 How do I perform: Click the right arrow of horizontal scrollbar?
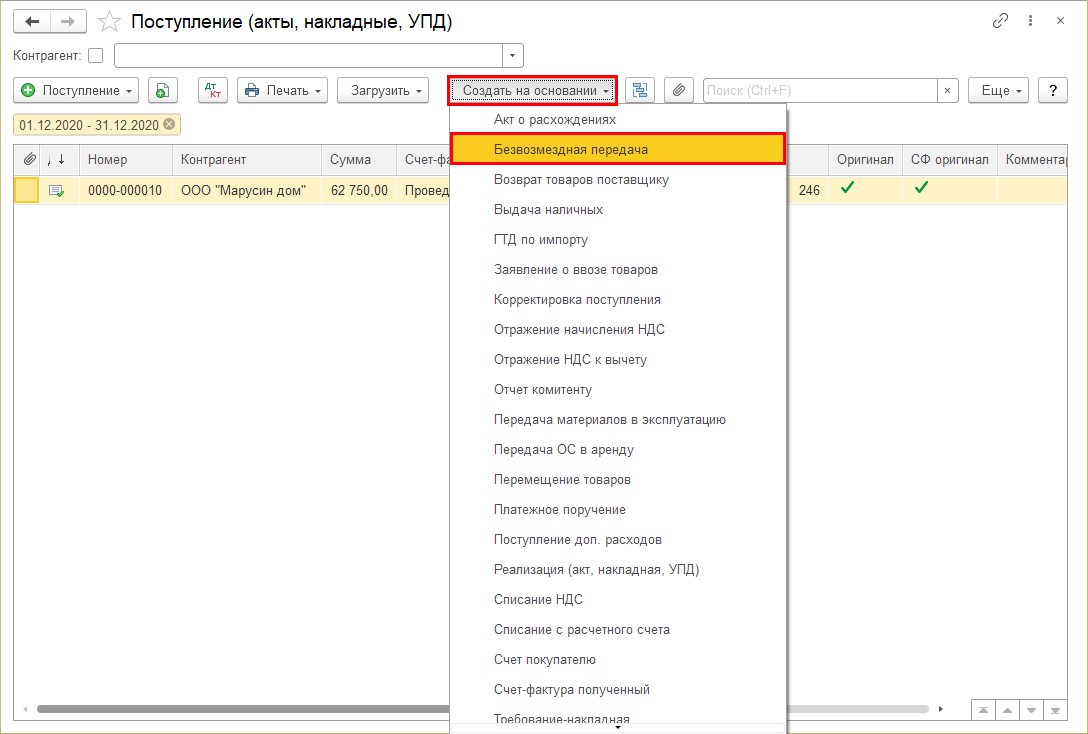coord(941,709)
